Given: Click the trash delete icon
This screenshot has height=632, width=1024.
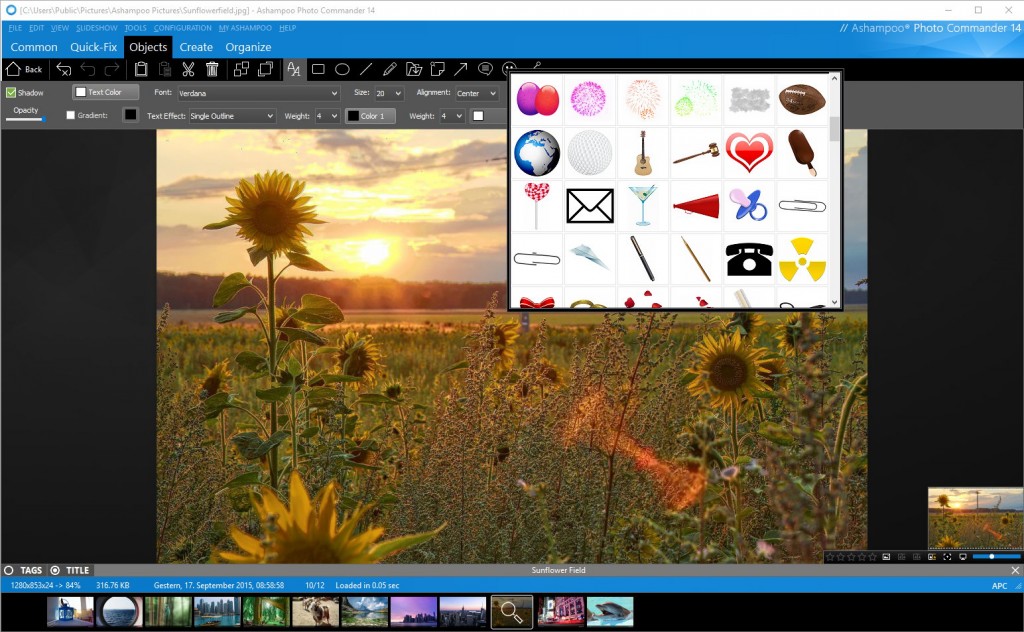Looking at the screenshot, I should [x=212, y=69].
